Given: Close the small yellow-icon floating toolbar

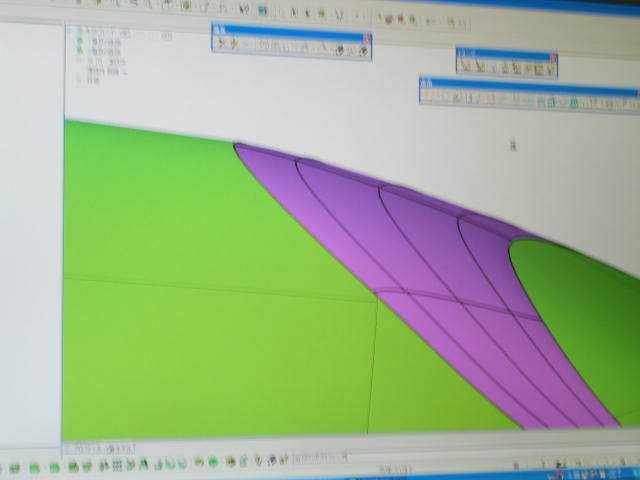Looking at the screenshot, I should [x=554, y=60].
